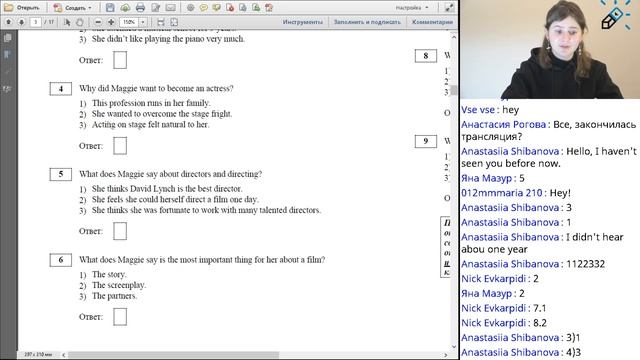Click the Ответ answer box for question 6
Image resolution: width=640 pixels, height=360 pixels.
pos(120,317)
